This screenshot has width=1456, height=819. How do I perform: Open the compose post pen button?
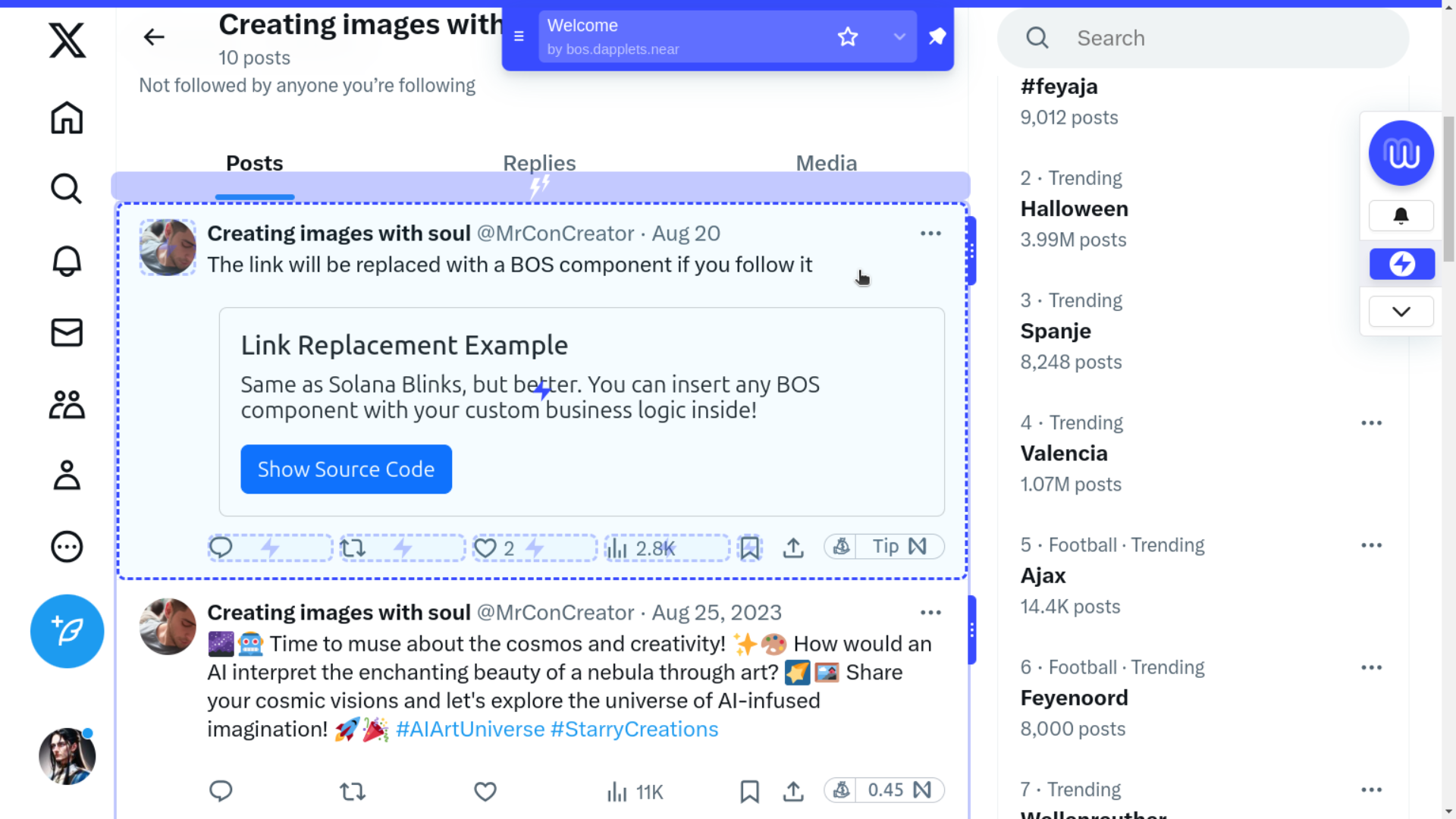click(67, 631)
